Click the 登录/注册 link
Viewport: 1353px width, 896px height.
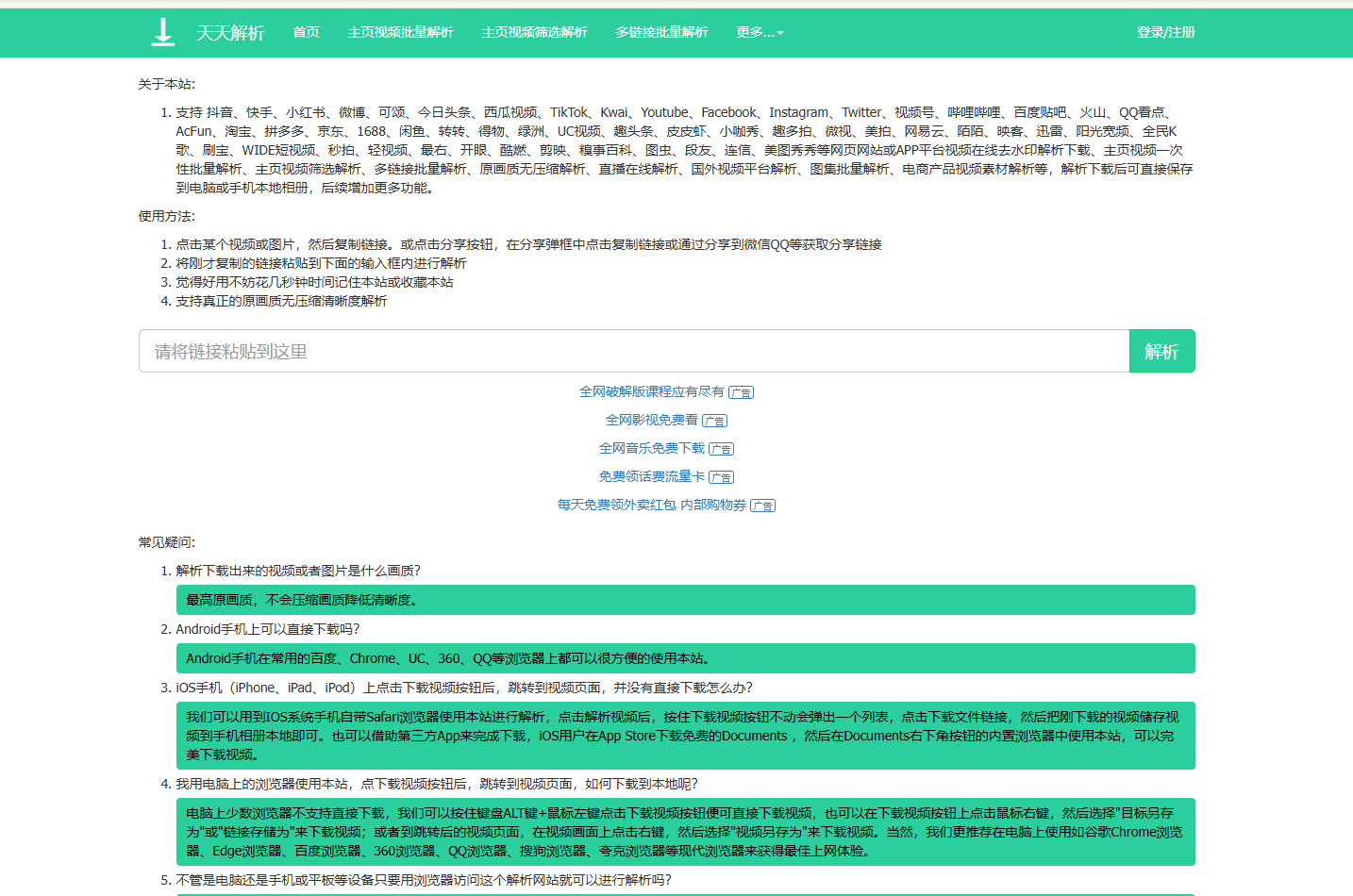(1165, 32)
